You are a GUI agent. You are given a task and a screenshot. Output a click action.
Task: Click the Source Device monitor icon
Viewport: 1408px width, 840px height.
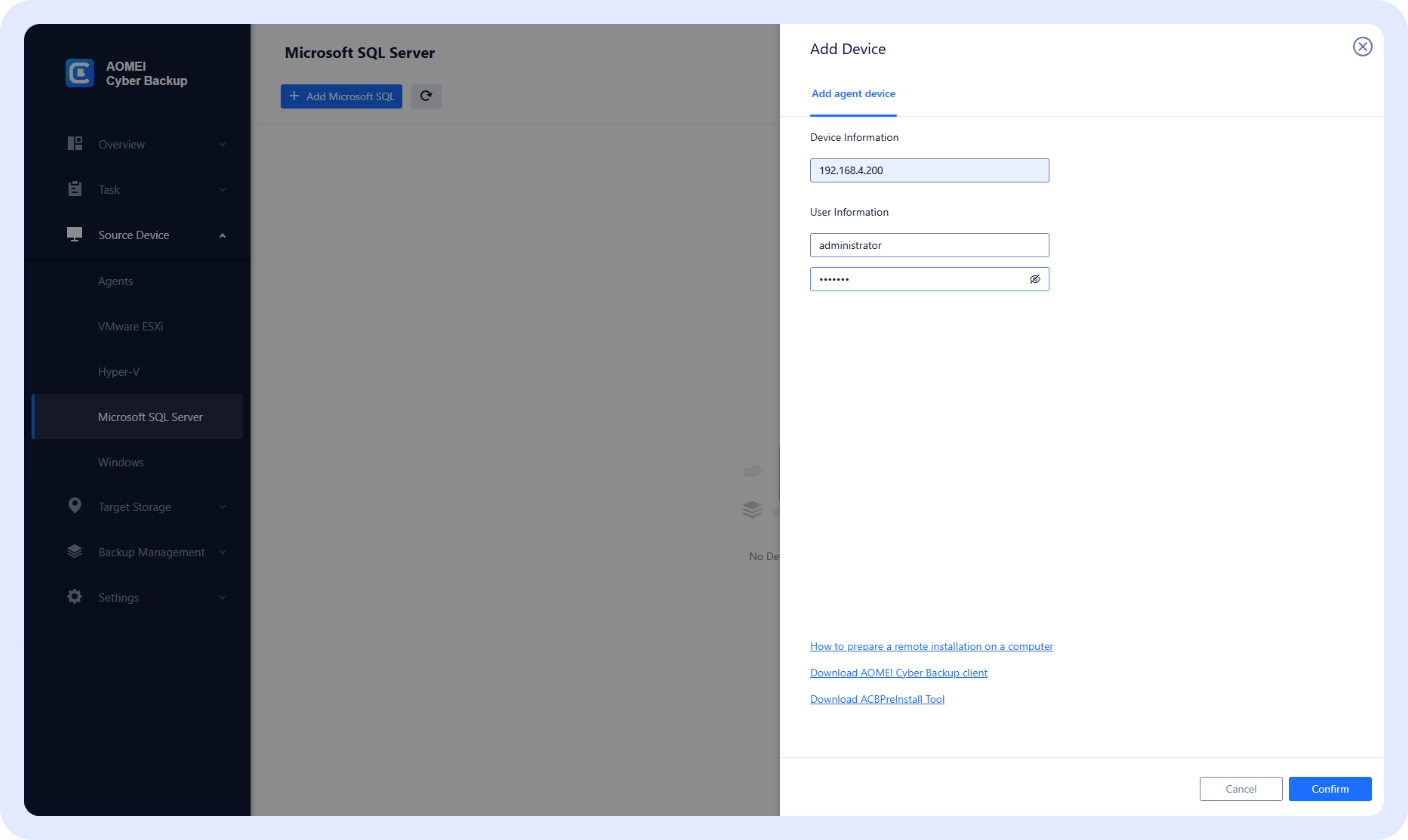pos(75,234)
